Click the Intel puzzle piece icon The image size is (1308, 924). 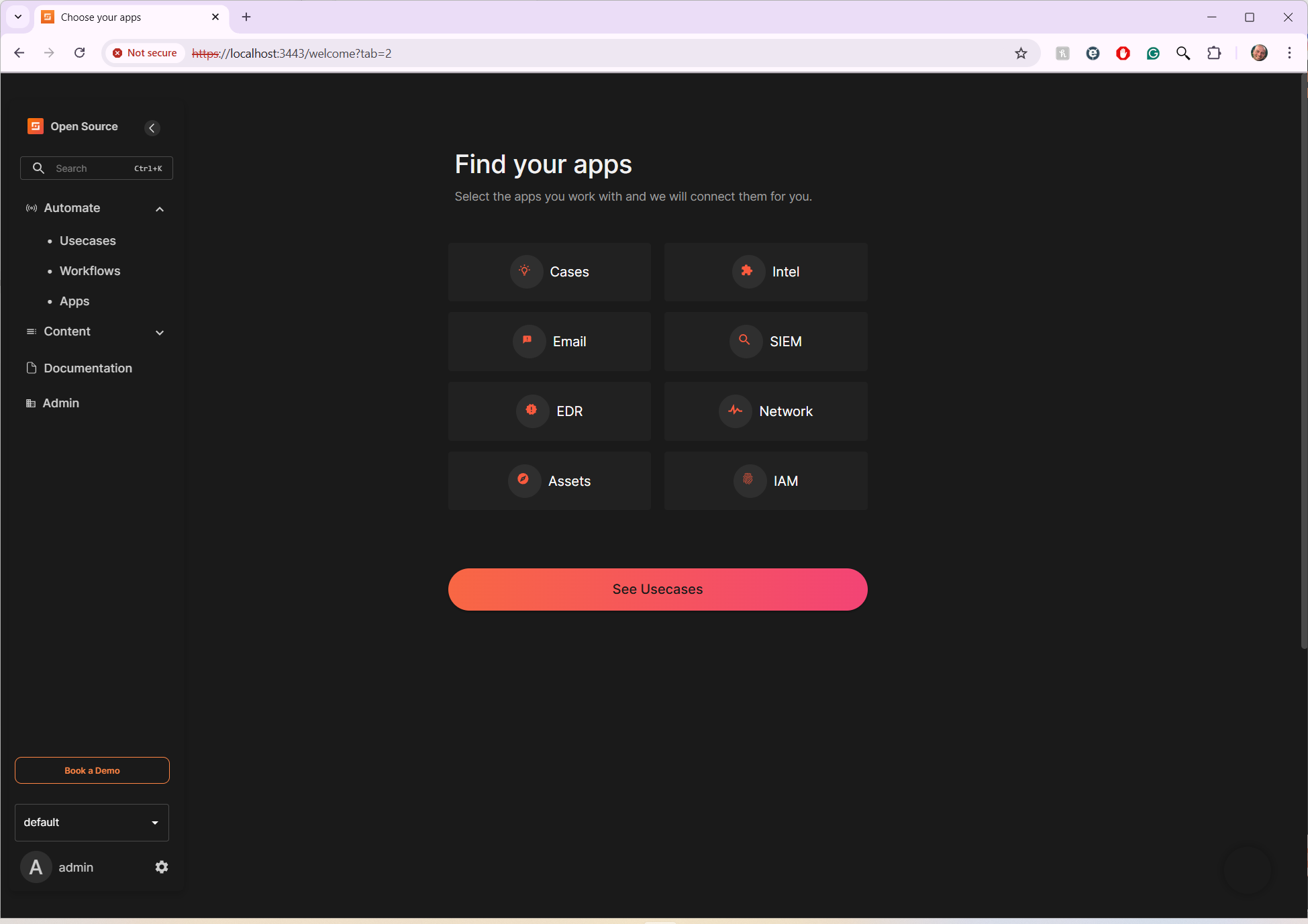click(747, 271)
